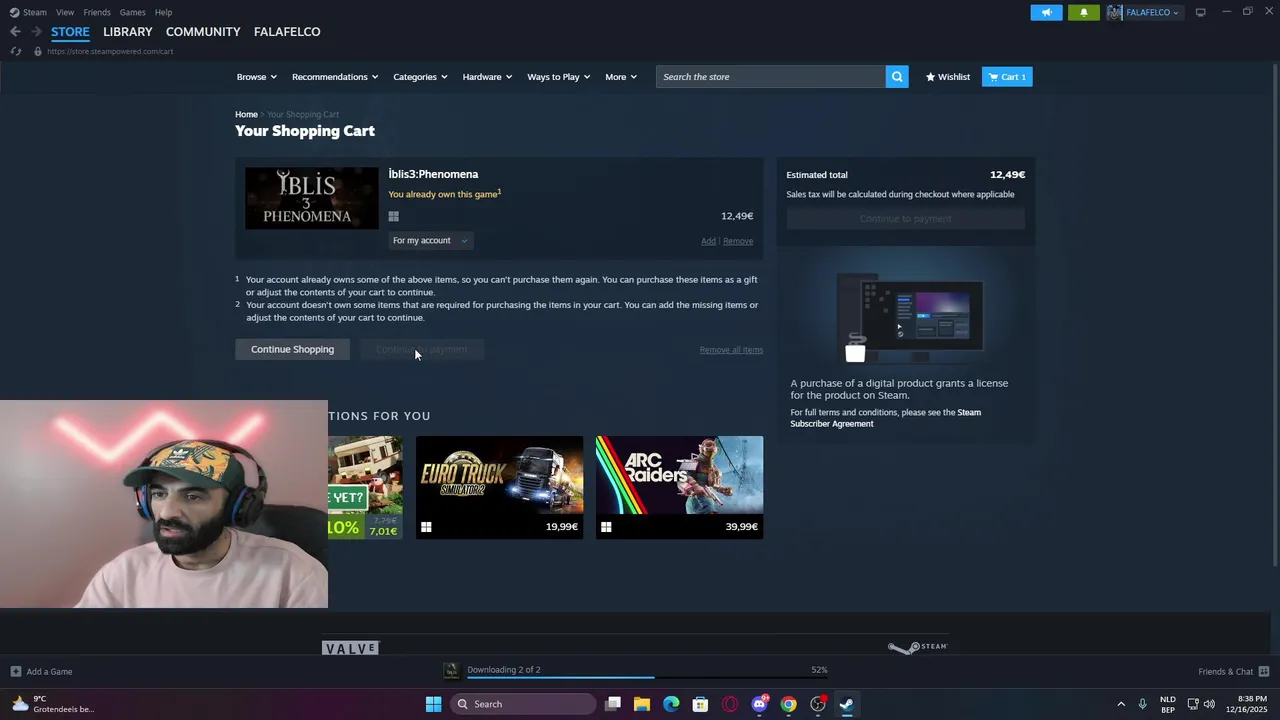Expand the Categories dropdown
1280x720 pixels.
(x=420, y=77)
